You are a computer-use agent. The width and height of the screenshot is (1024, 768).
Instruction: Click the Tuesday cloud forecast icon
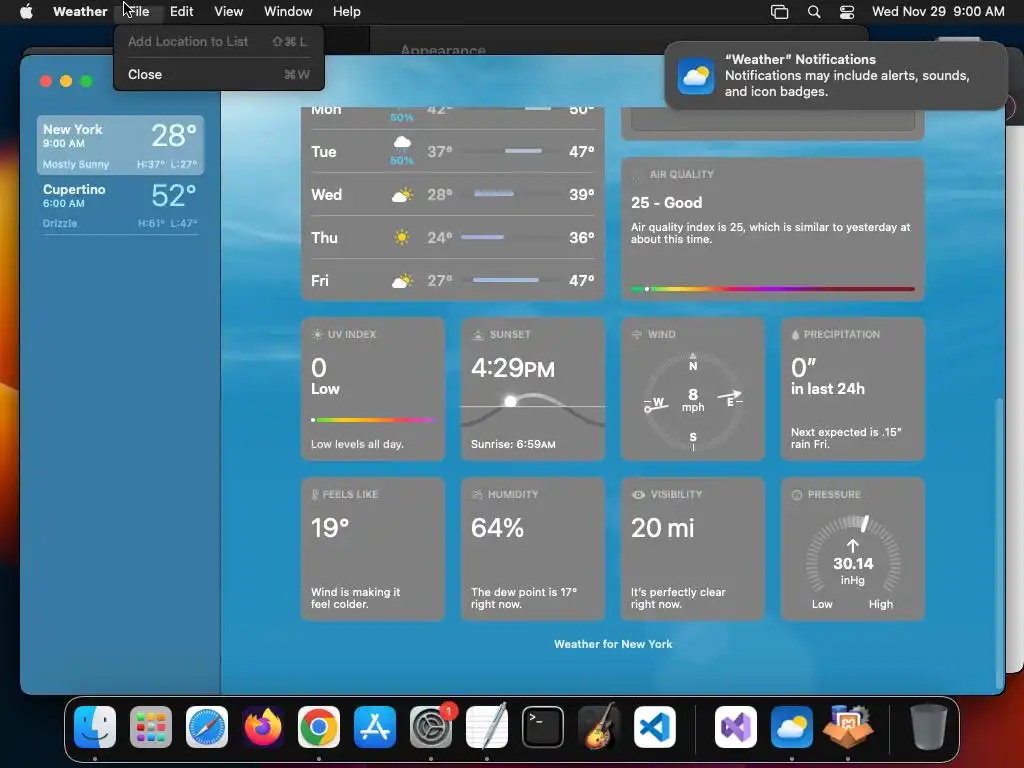tap(402, 142)
